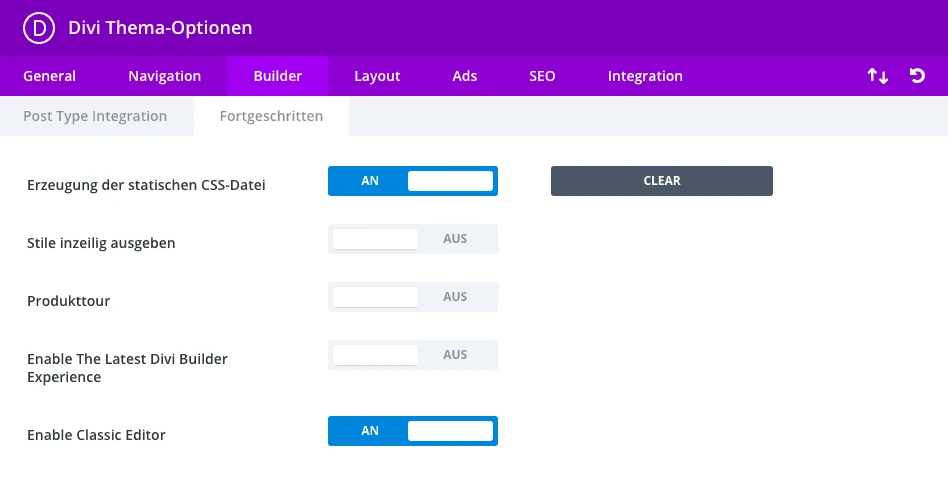Click the Divi logo icon in the header
Viewport: 948px width, 483px height.
pyautogui.click(x=39, y=28)
